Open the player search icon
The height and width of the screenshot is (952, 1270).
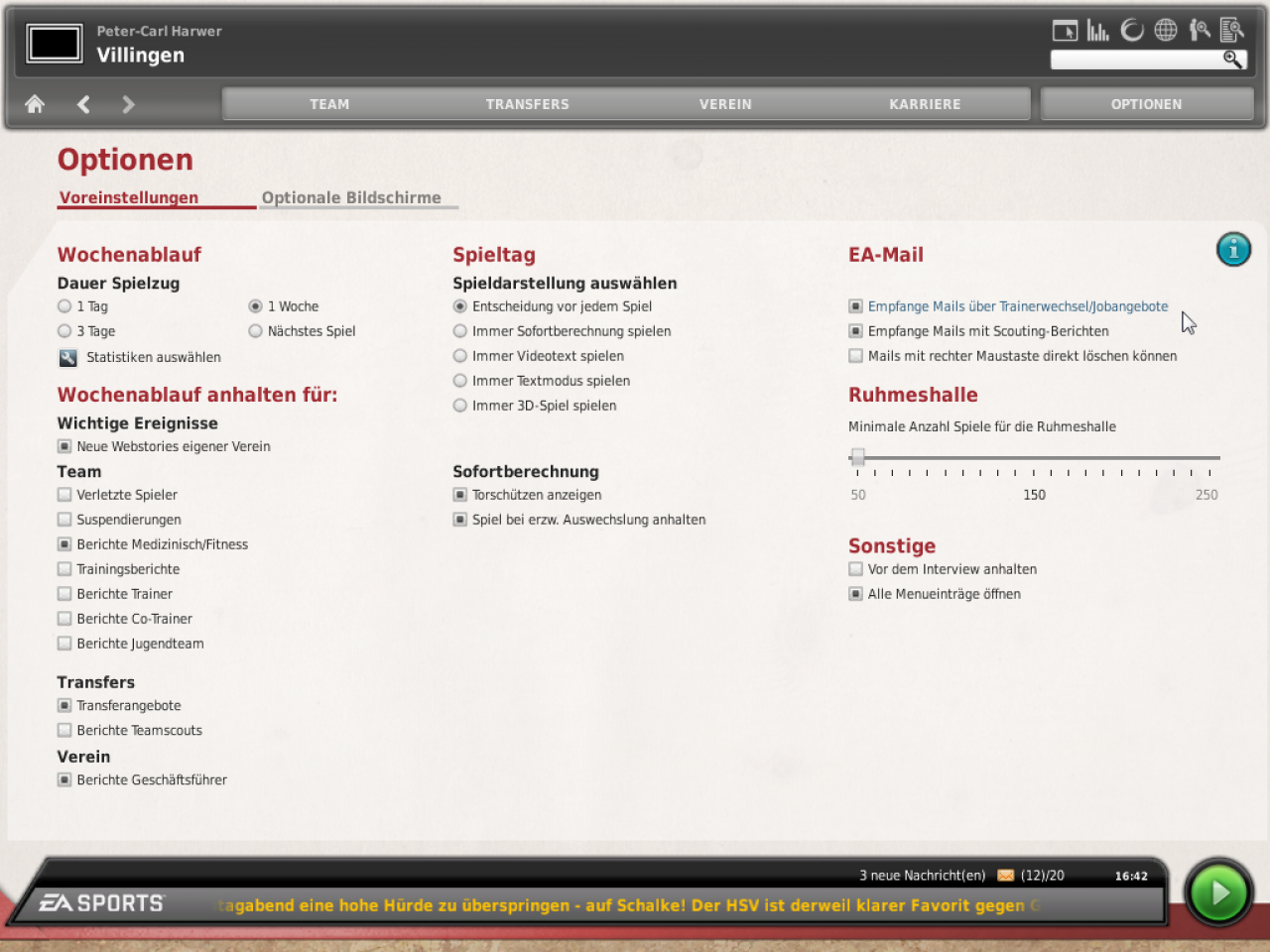(x=1200, y=31)
